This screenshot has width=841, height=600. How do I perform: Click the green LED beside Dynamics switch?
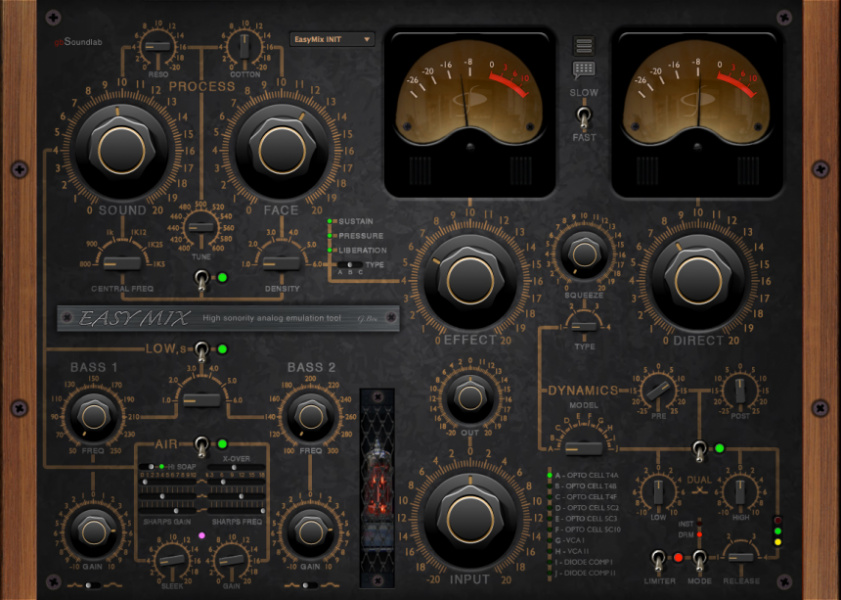[x=720, y=448]
